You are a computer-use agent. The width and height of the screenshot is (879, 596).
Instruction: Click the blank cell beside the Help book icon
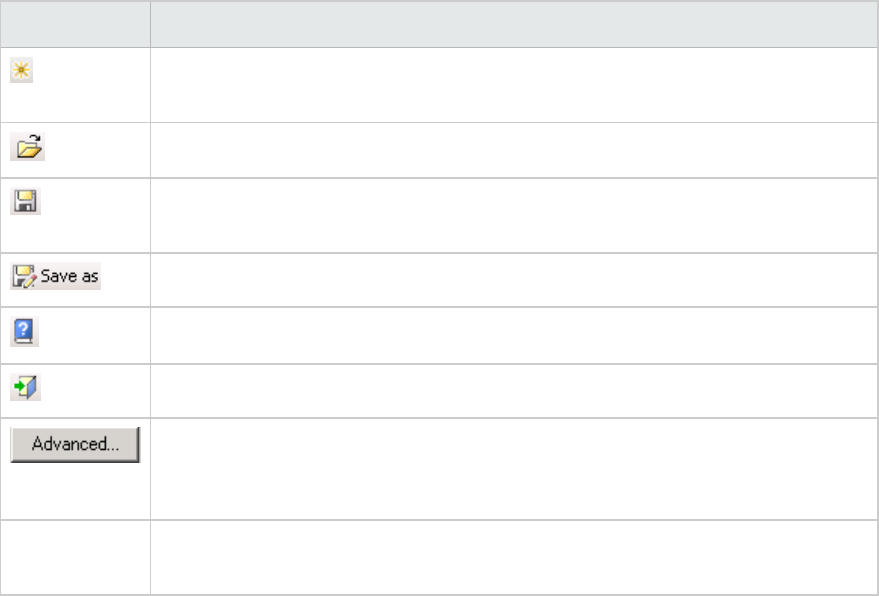click(514, 335)
